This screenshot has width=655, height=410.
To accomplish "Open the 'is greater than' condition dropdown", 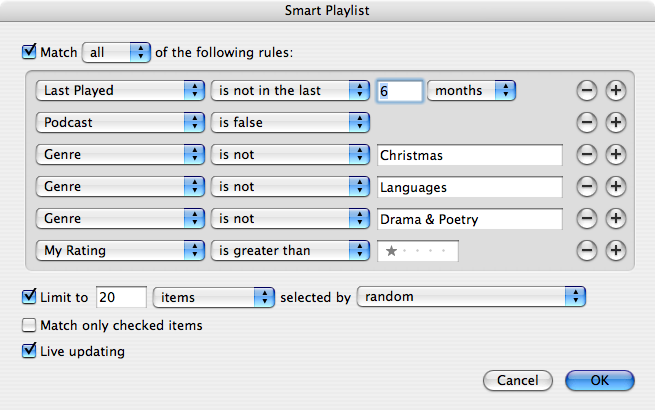I will click(x=290, y=250).
